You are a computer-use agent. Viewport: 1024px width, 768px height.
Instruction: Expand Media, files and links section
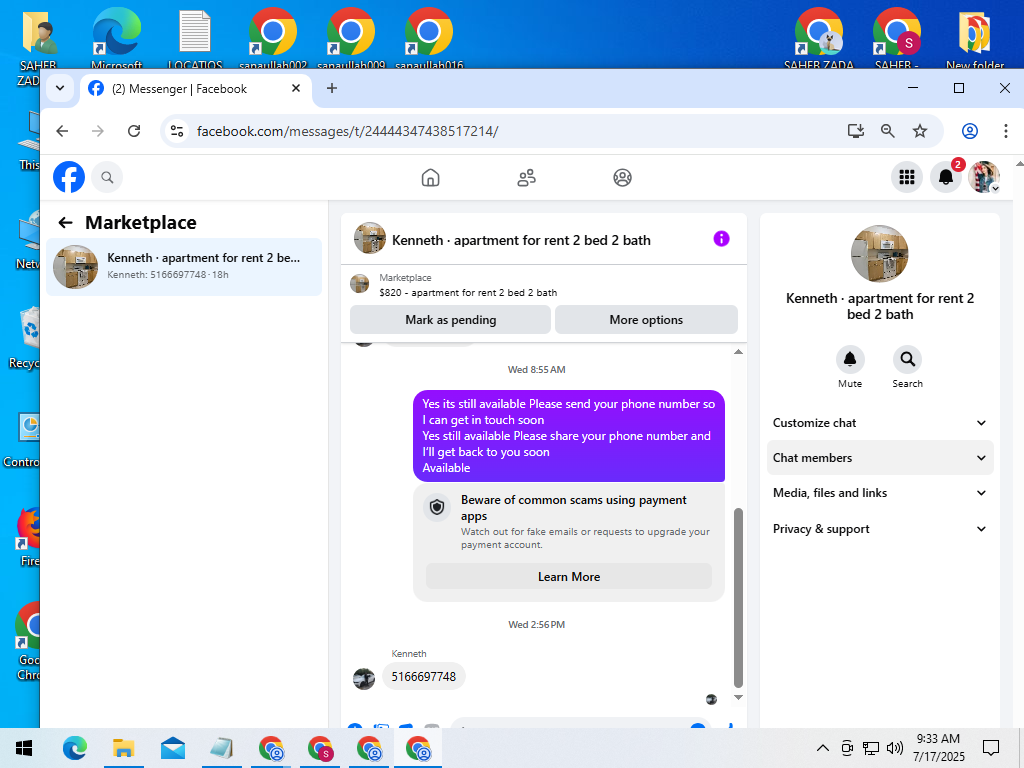pos(880,493)
